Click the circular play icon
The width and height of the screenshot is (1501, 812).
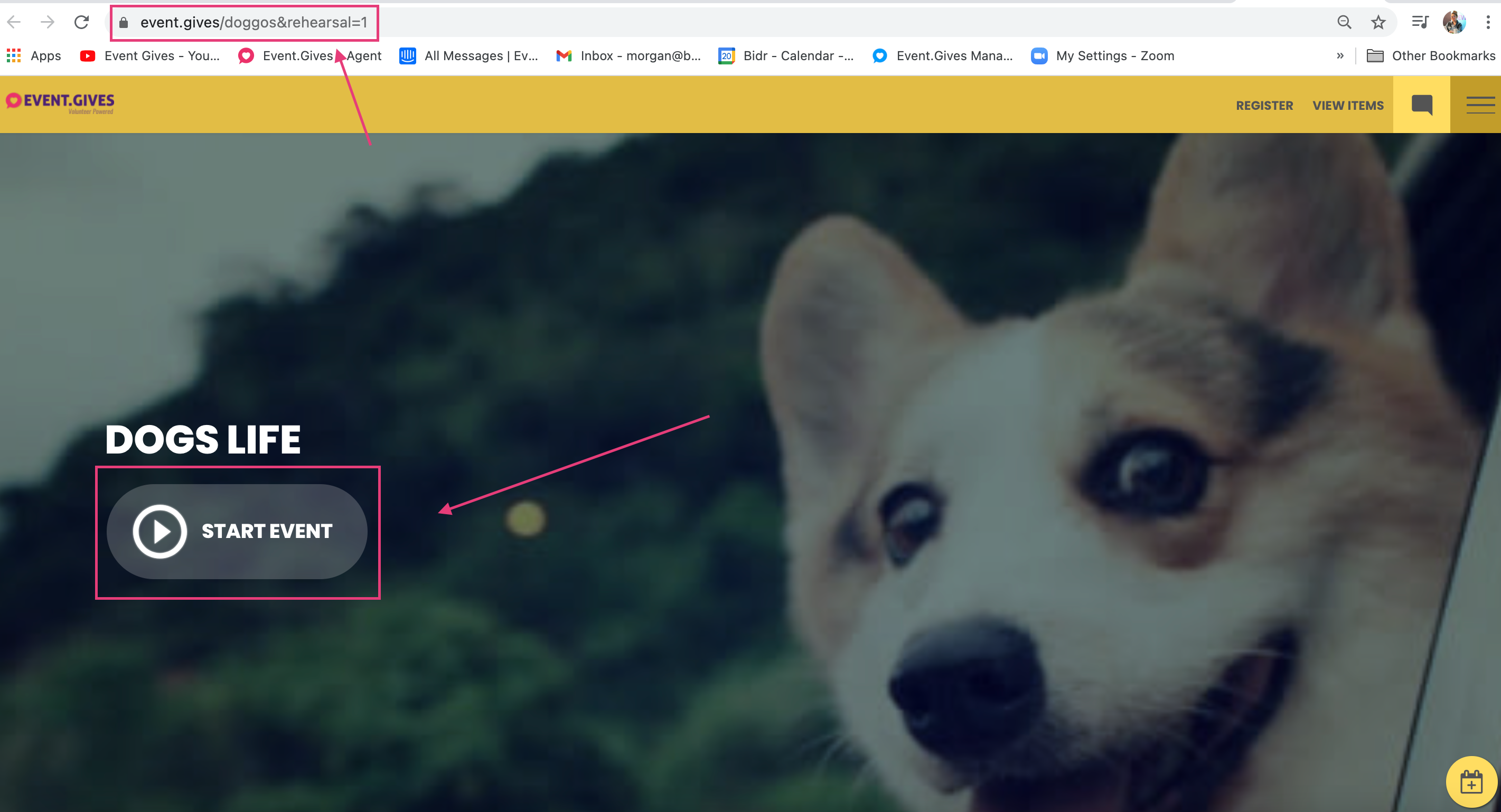[160, 531]
